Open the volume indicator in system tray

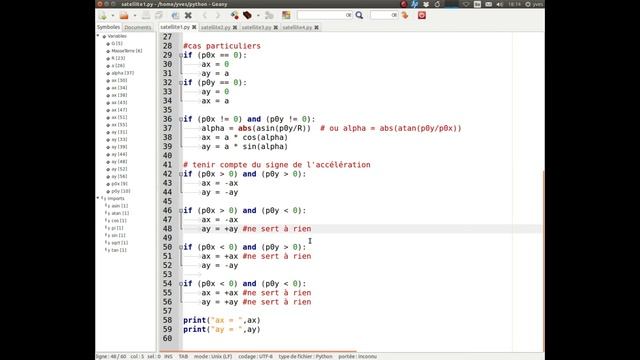[x=500, y=4]
